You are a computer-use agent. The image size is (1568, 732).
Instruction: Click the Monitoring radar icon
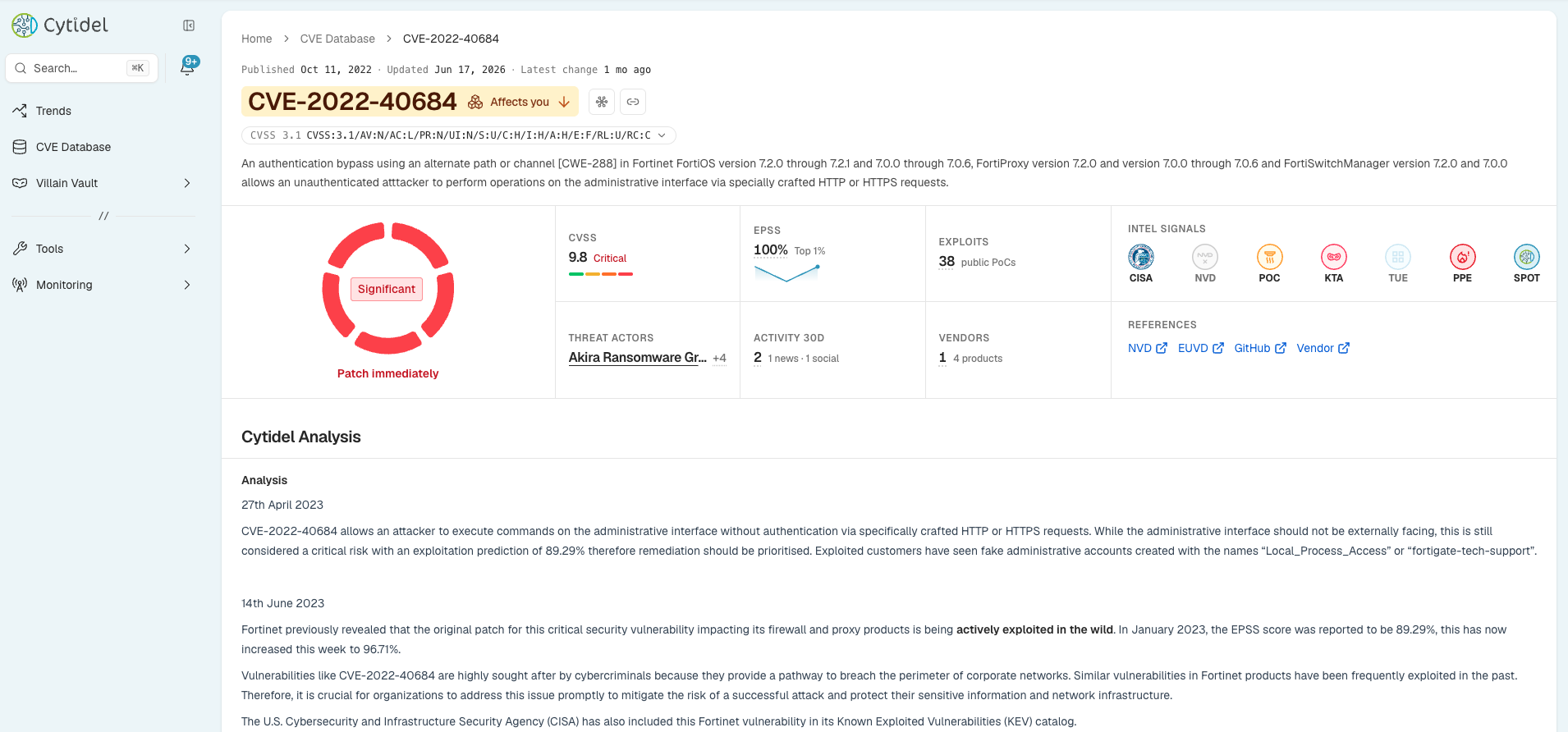click(x=20, y=285)
